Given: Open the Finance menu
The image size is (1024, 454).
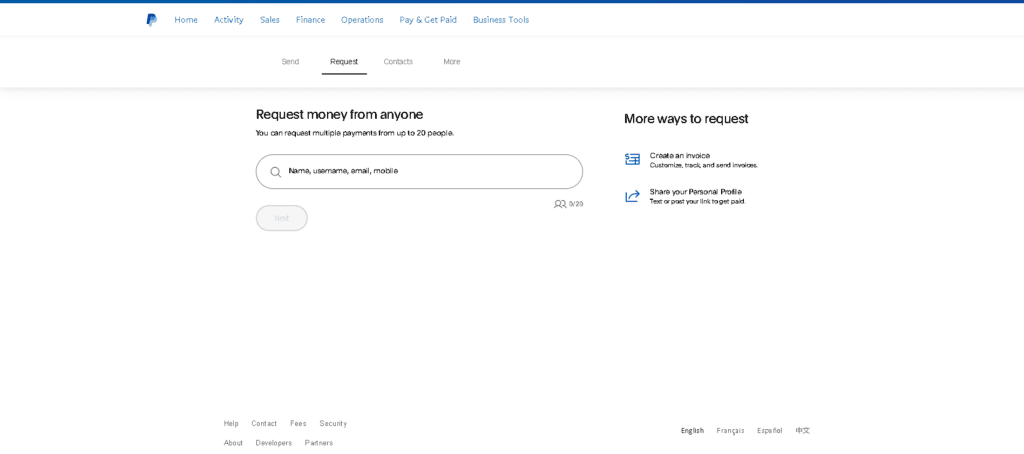Looking at the screenshot, I should click(x=310, y=20).
